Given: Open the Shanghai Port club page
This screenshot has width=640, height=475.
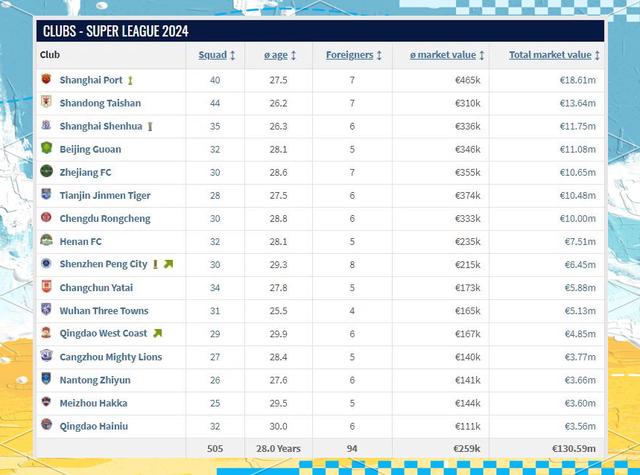Looking at the screenshot, I should point(91,80).
